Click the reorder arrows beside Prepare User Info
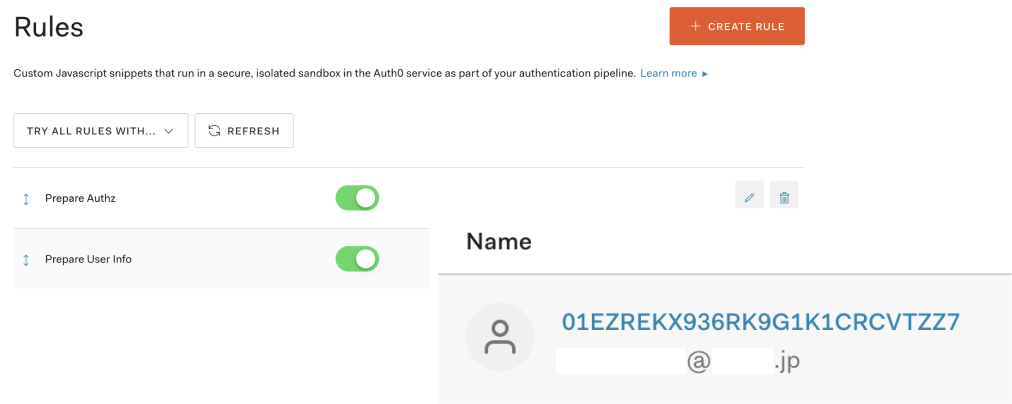1012x404 pixels. 26,259
